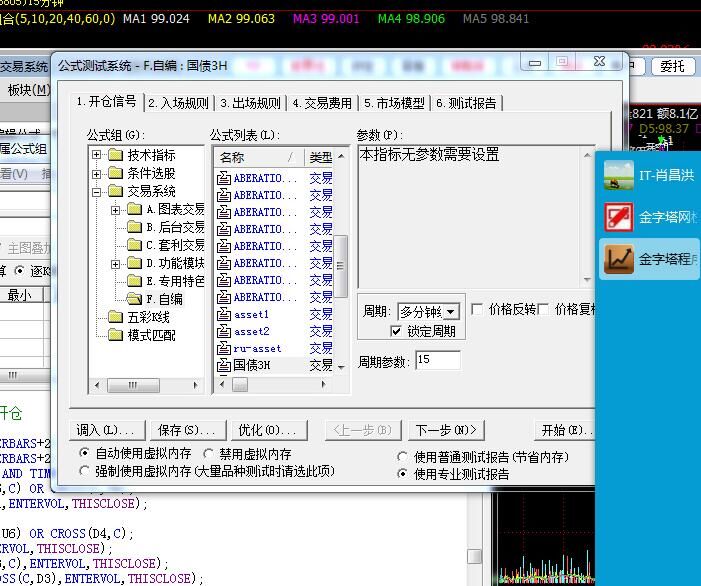Open the 周期 dropdown list
This screenshot has height=586, width=701.
coord(451,312)
